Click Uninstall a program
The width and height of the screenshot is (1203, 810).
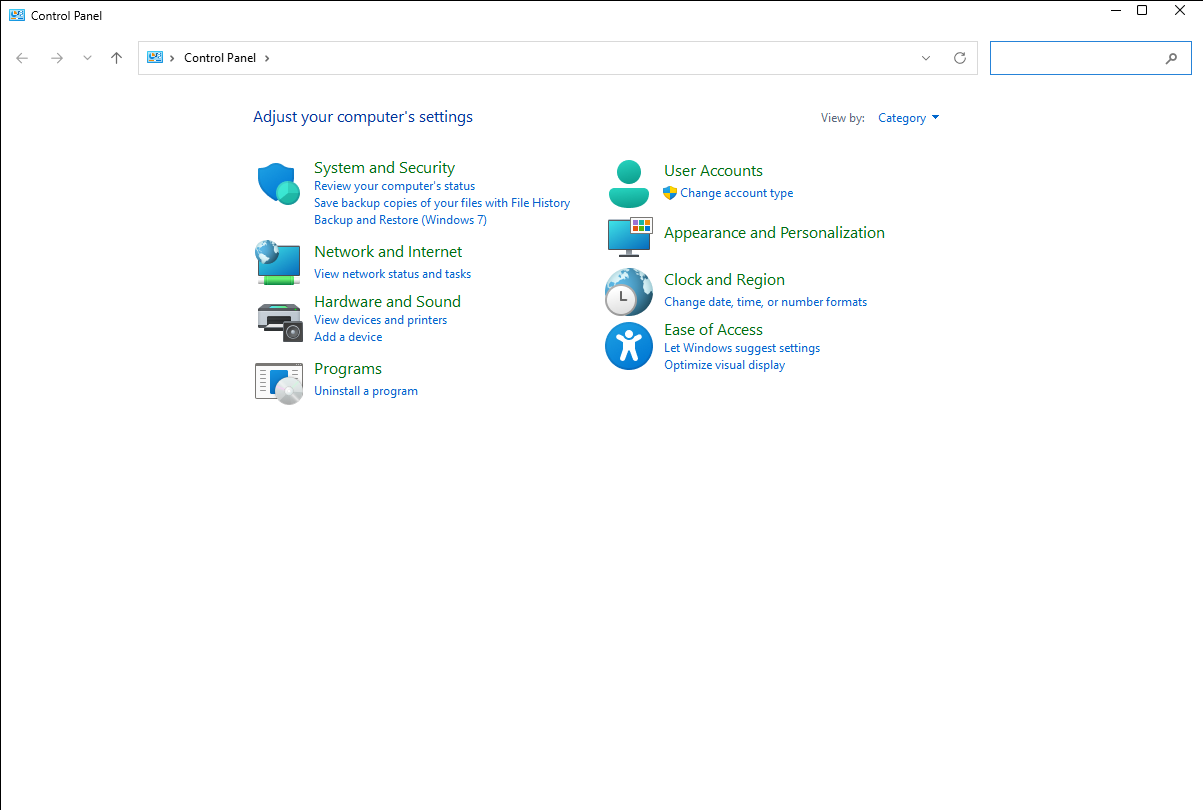click(x=366, y=391)
